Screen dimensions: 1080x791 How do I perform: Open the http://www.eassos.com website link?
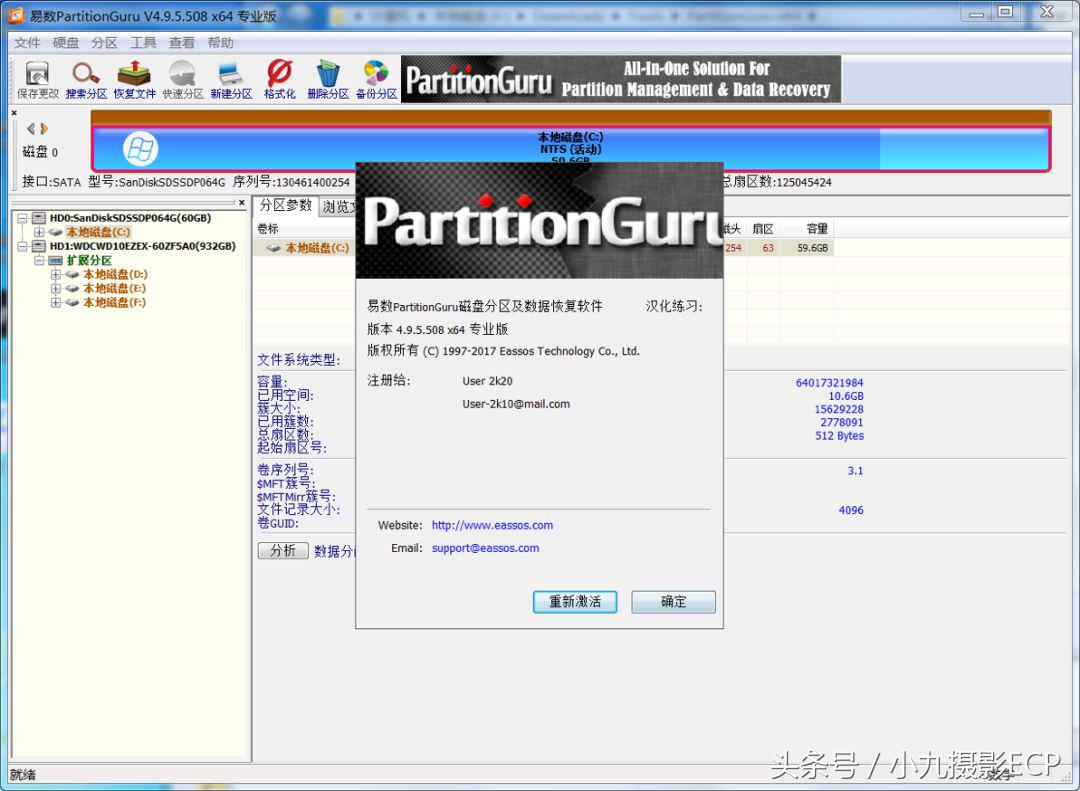tap(492, 525)
